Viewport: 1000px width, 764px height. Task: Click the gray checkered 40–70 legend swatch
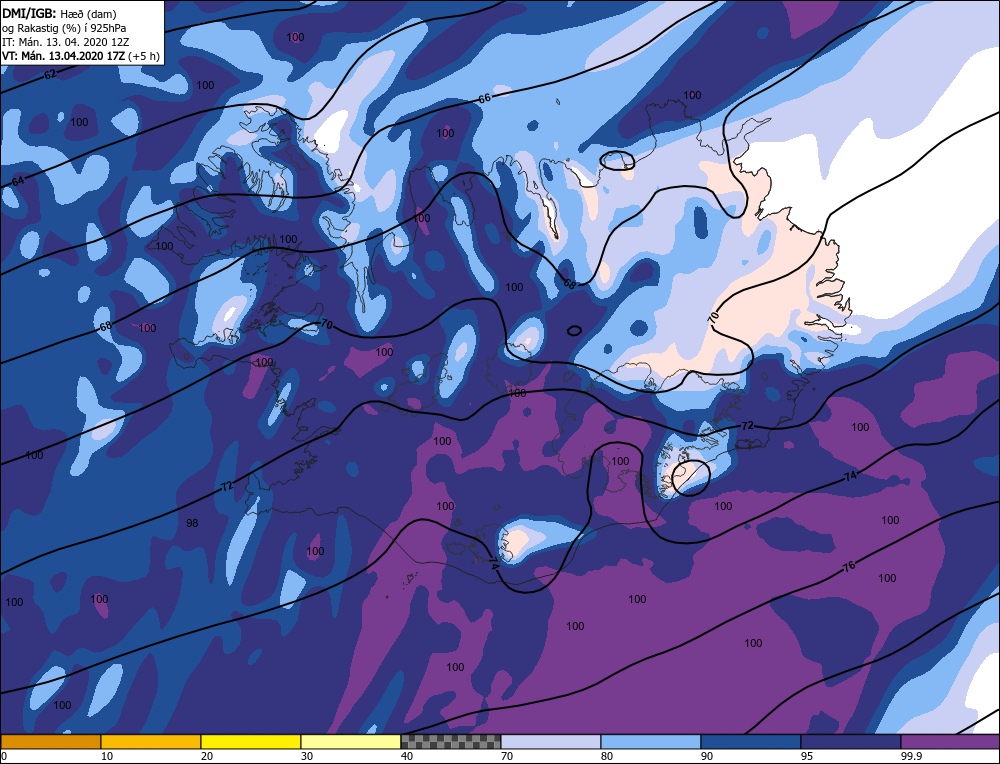pyautogui.click(x=450, y=742)
